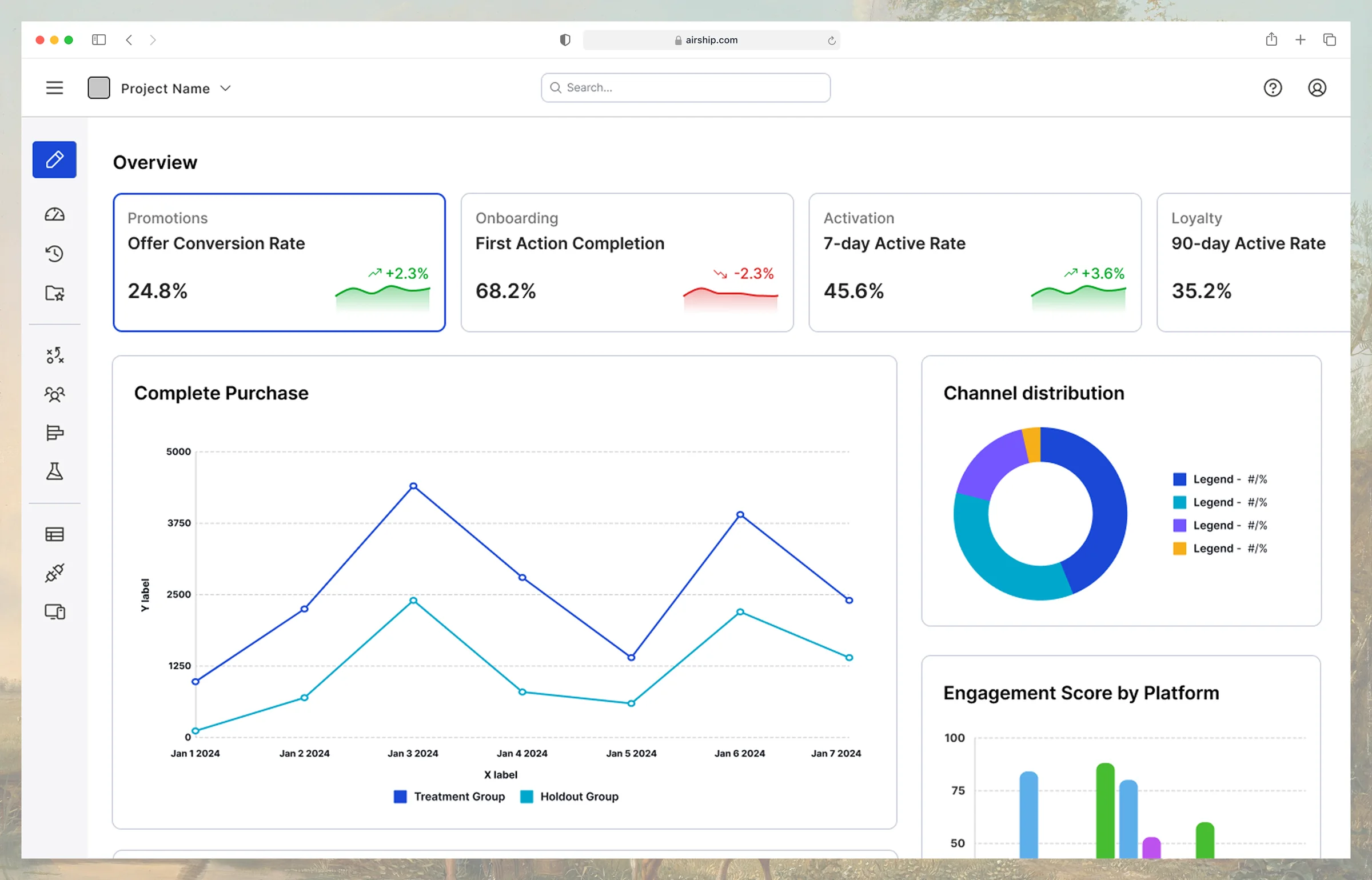This screenshot has width=1372, height=880.
Task: Select the blue pencil compose icon
Action: [54, 159]
